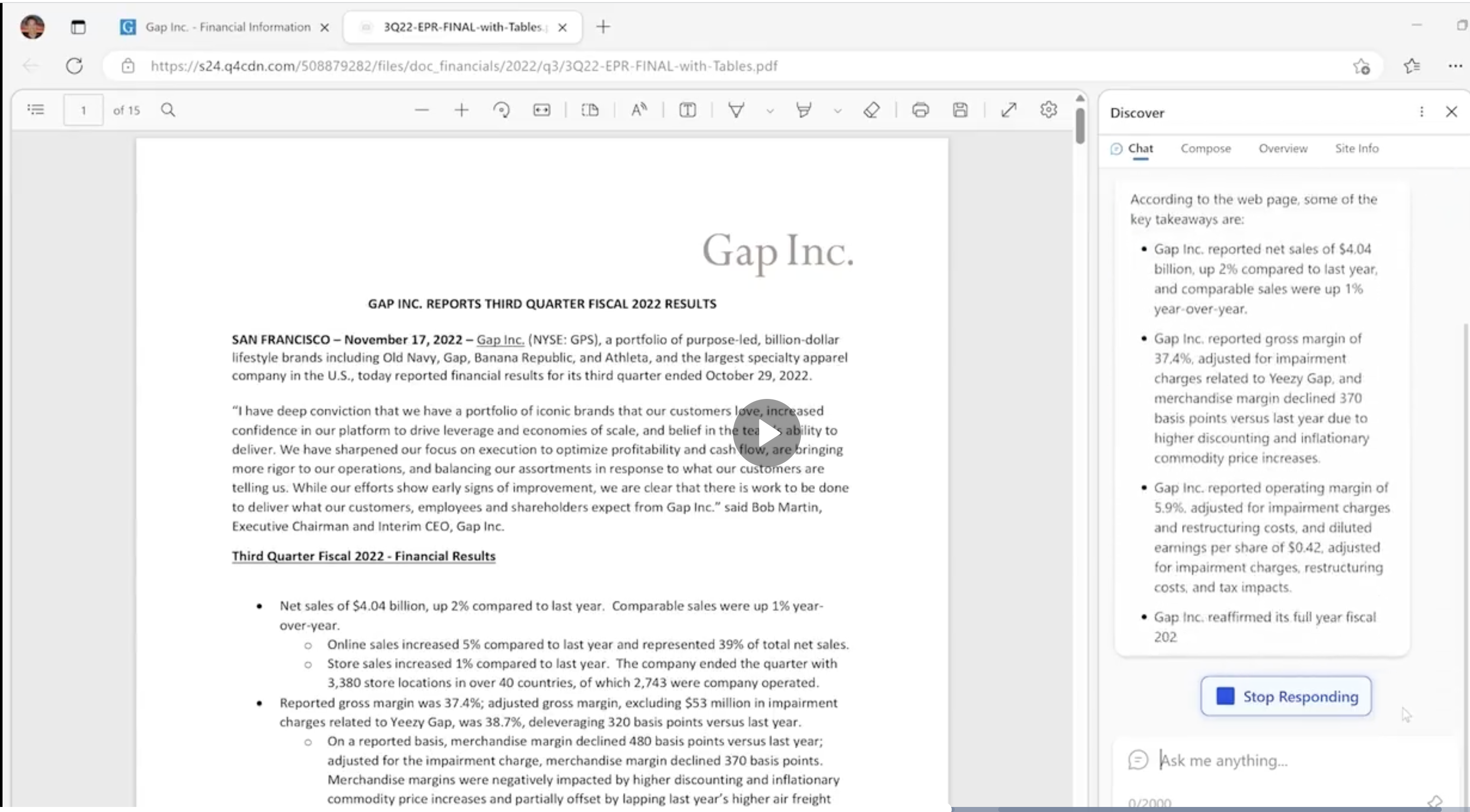The image size is (1470, 812).
Task: Select the Draw pen tool
Action: tap(736, 110)
